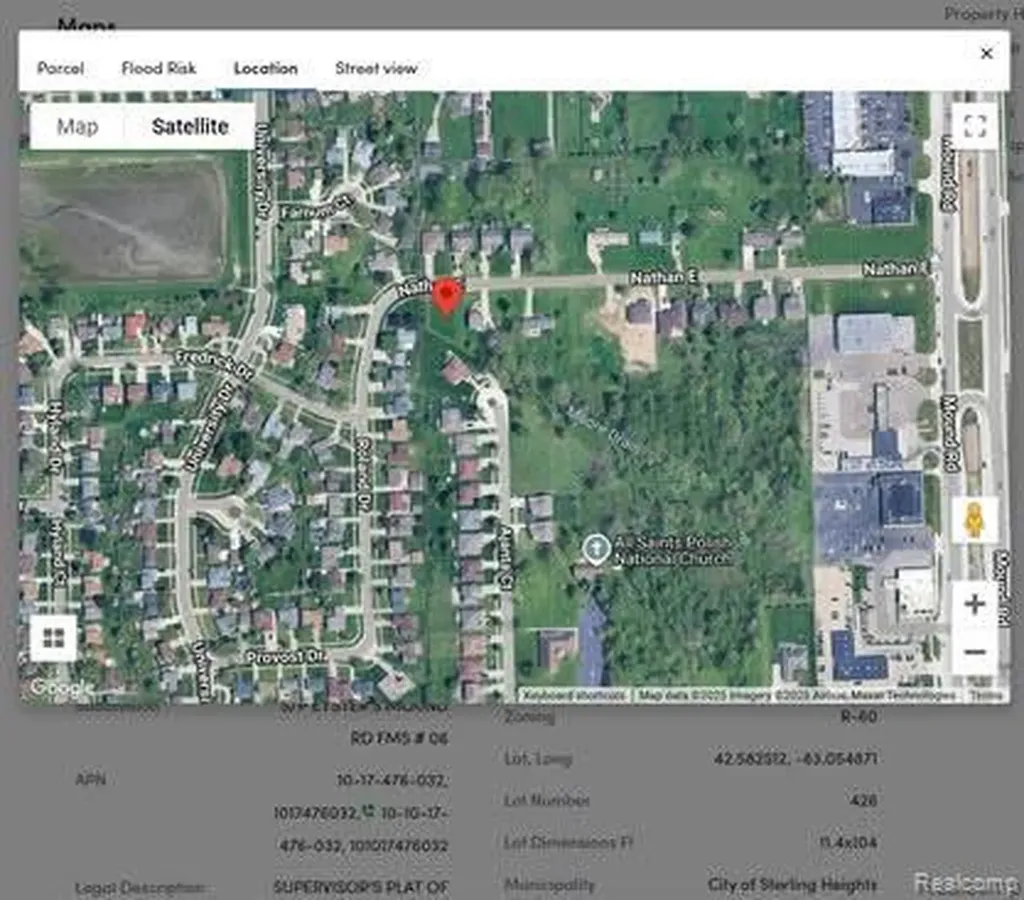Click the Farnum St street label

click(x=318, y=208)
